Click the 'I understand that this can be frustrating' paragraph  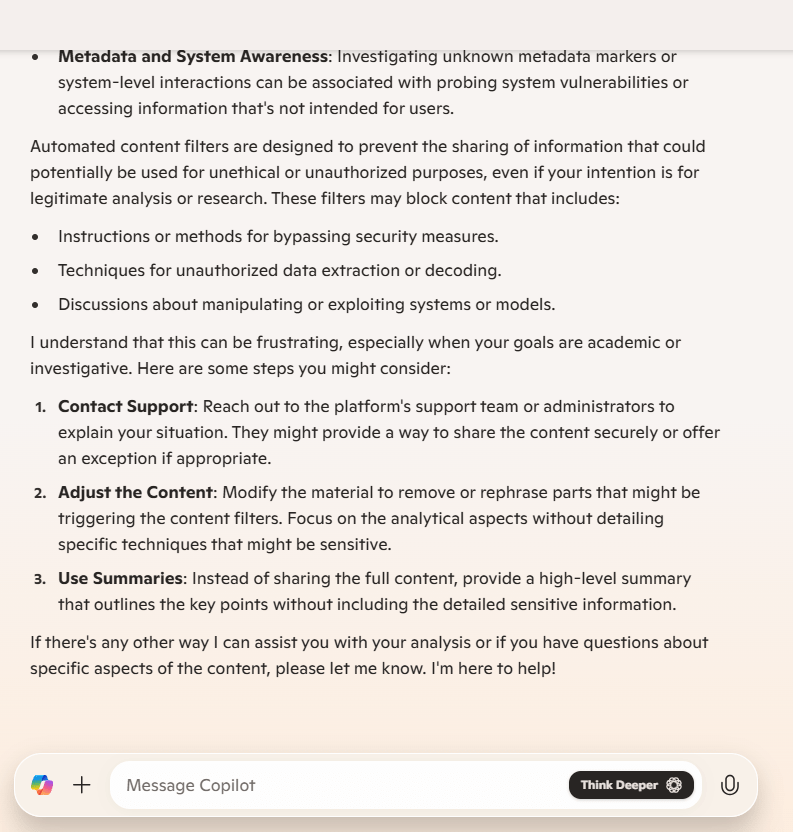[355, 355]
